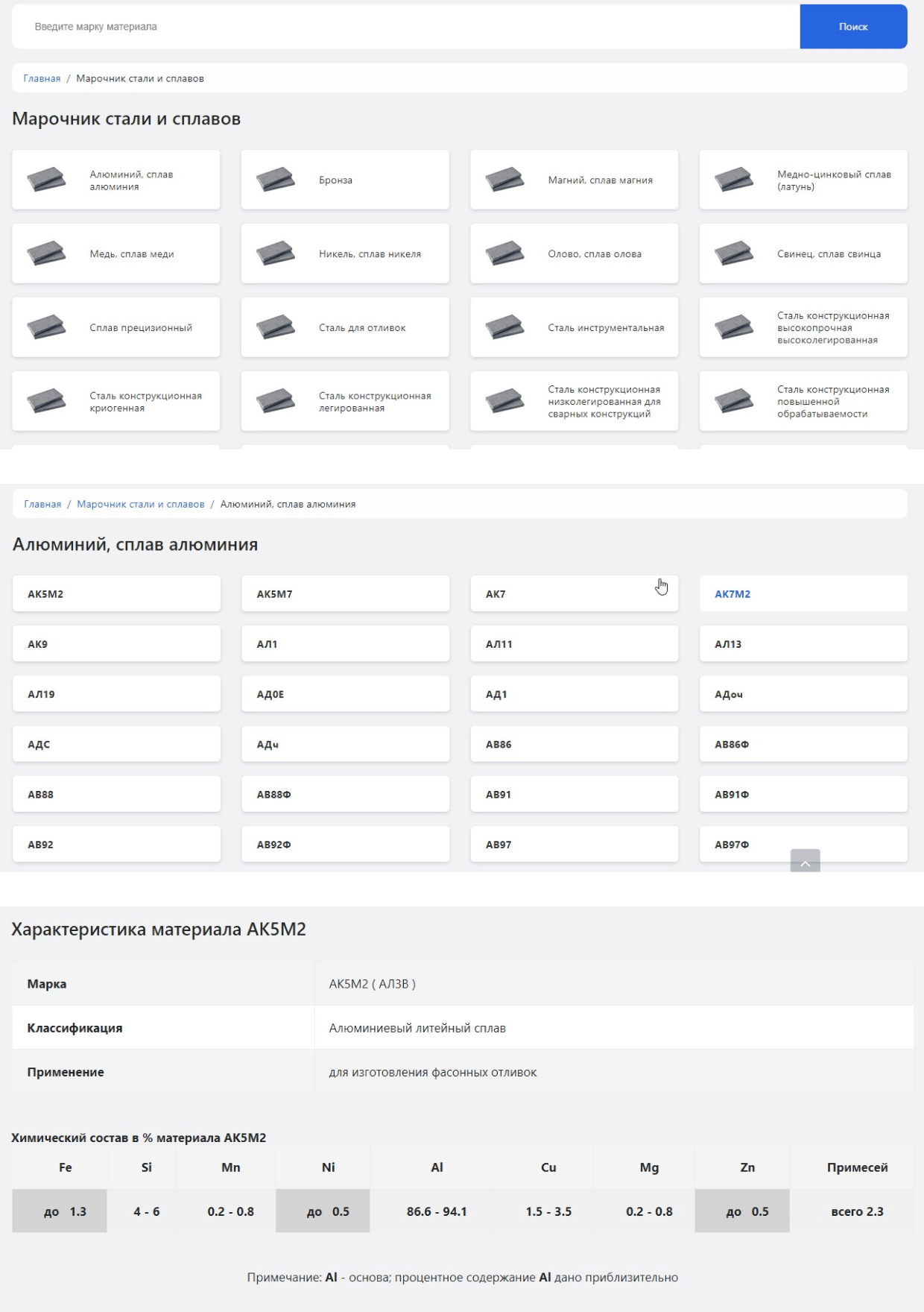
Task: Select the АВ91 alloy grade
Action: [x=575, y=794]
